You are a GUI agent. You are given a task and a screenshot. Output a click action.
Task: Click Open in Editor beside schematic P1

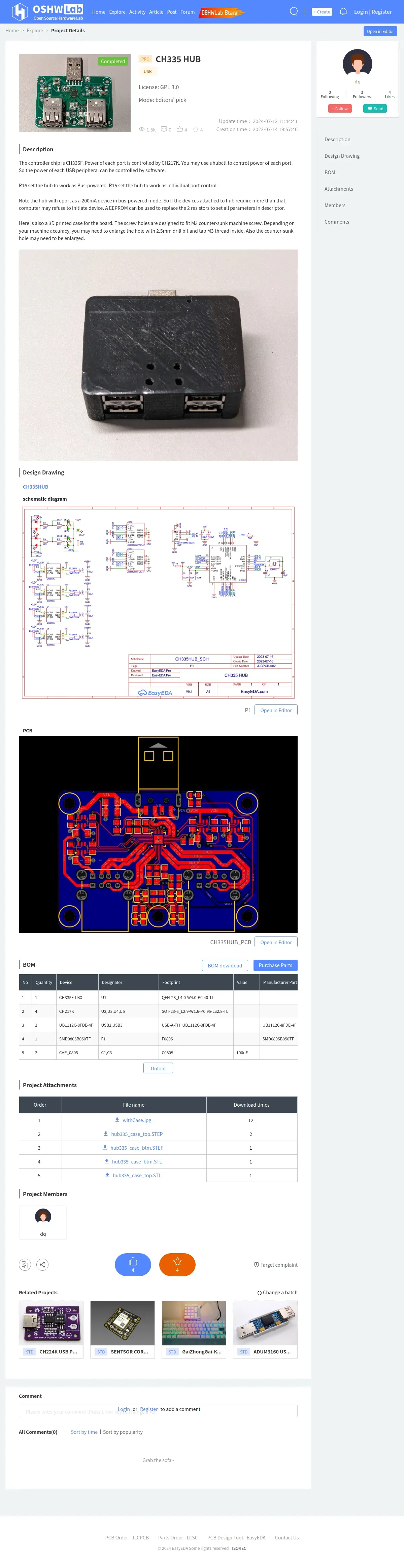coord(276,710)
